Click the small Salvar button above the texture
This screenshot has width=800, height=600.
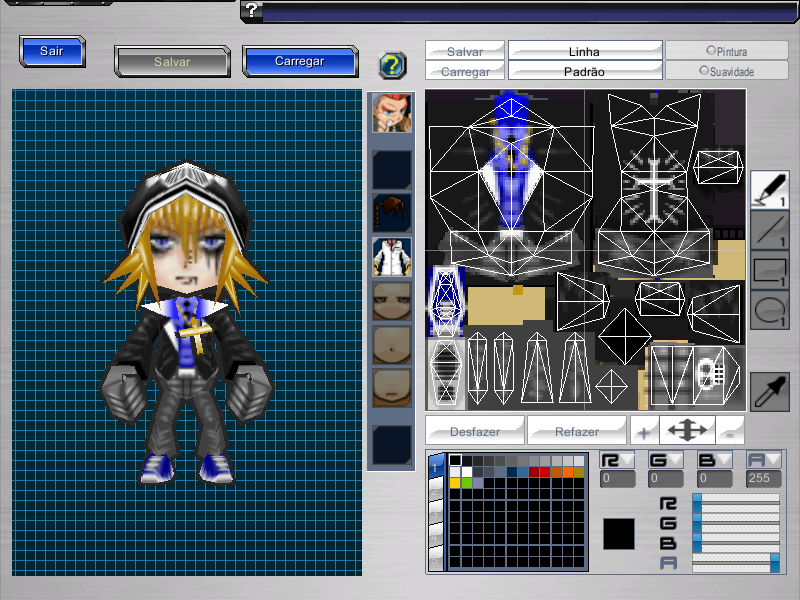point(465,51)
